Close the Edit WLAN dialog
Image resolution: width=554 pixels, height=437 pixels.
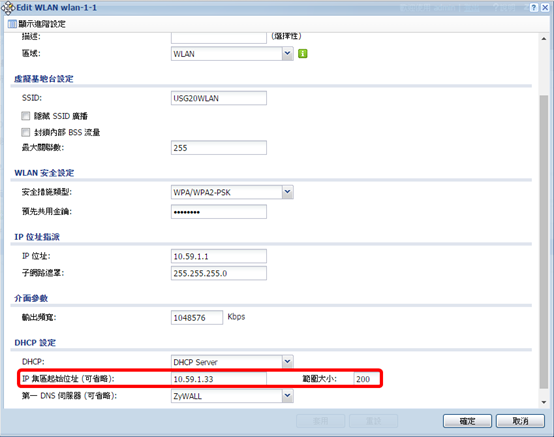[545, 7]
